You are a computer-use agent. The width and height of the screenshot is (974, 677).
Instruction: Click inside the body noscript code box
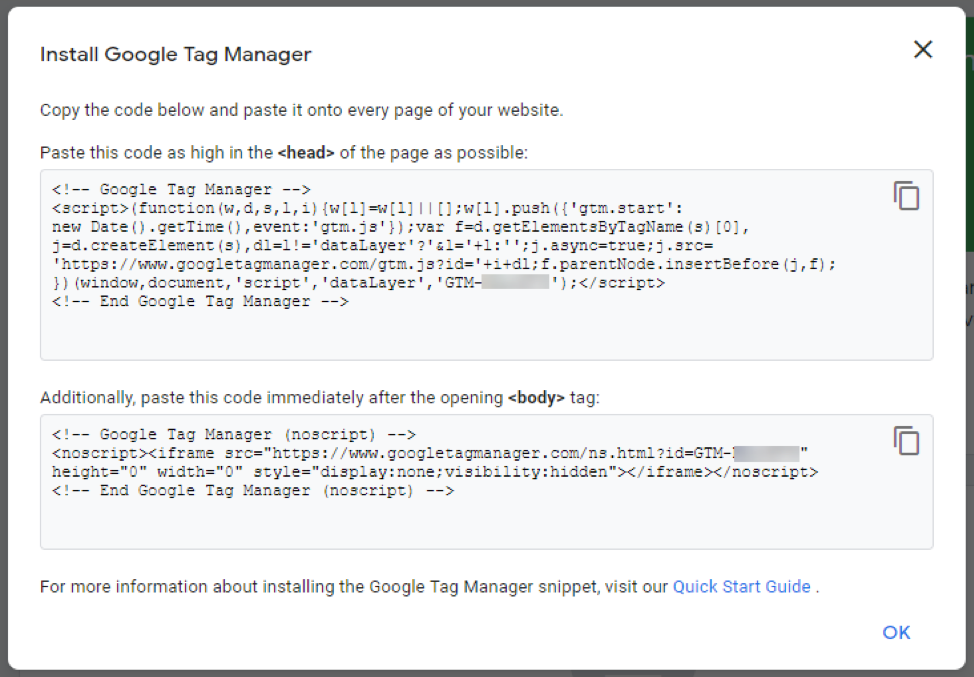486,481
